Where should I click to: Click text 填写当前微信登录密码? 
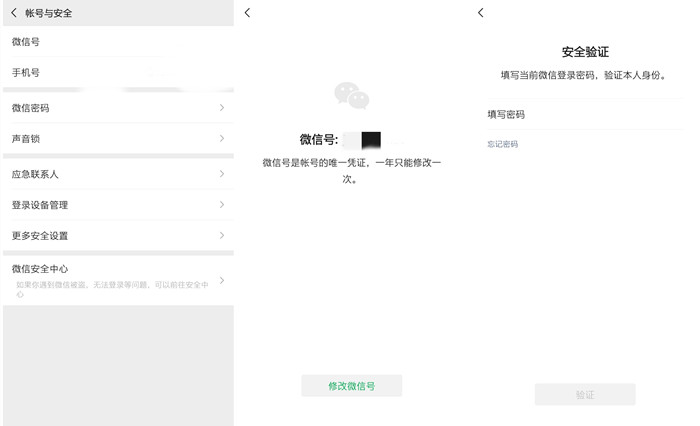pos(548,75)
